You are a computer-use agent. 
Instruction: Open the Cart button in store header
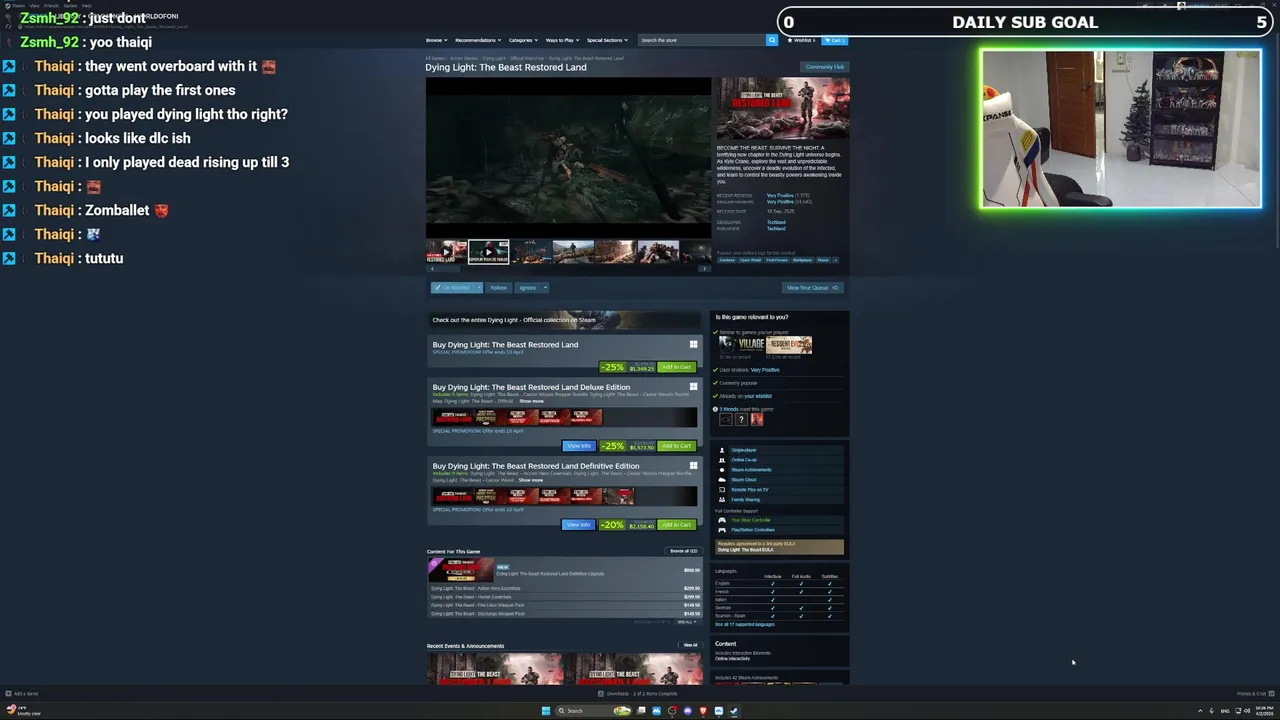tap(835, 40)
